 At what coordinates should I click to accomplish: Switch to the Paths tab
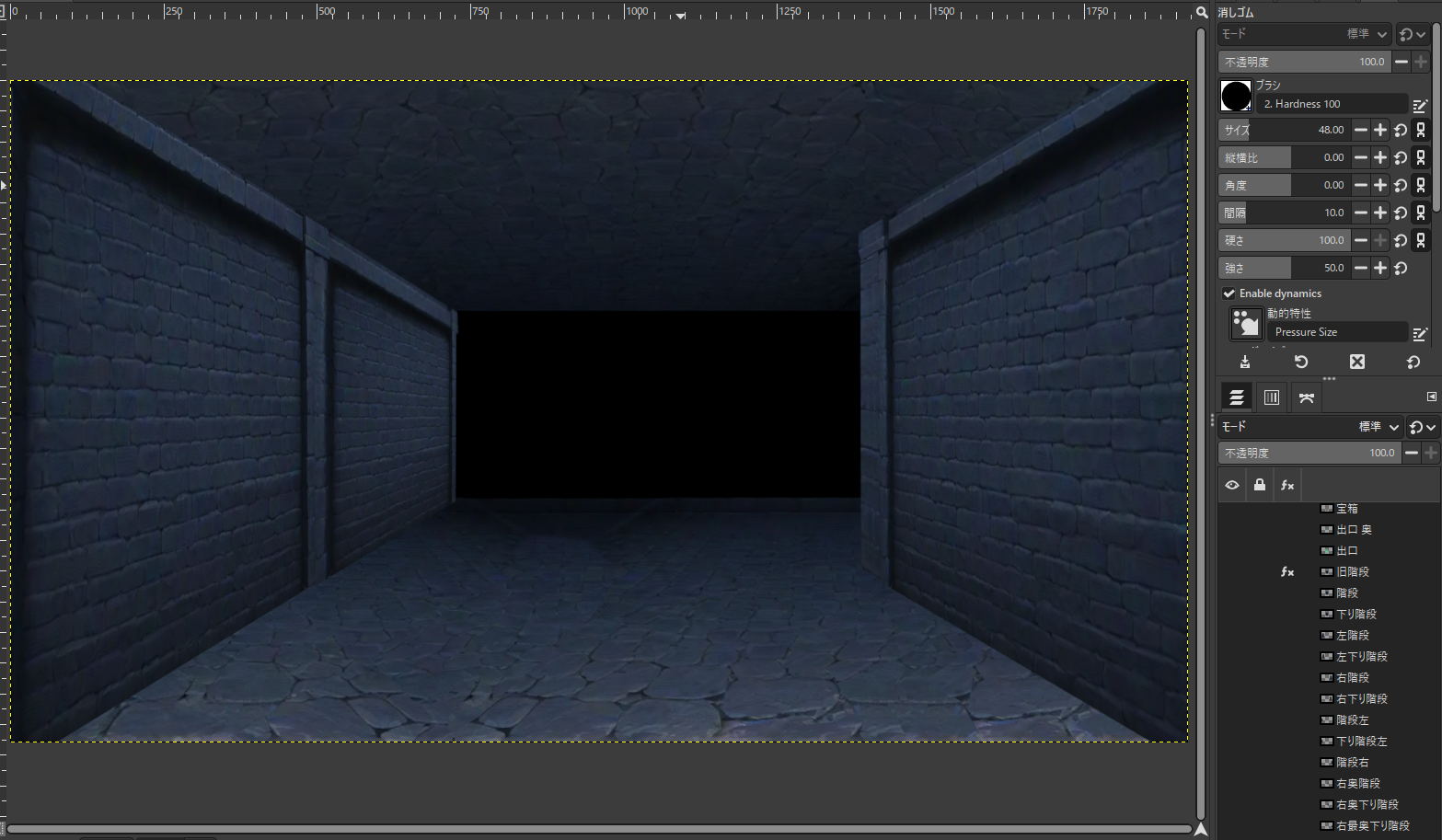(1307, 397)
